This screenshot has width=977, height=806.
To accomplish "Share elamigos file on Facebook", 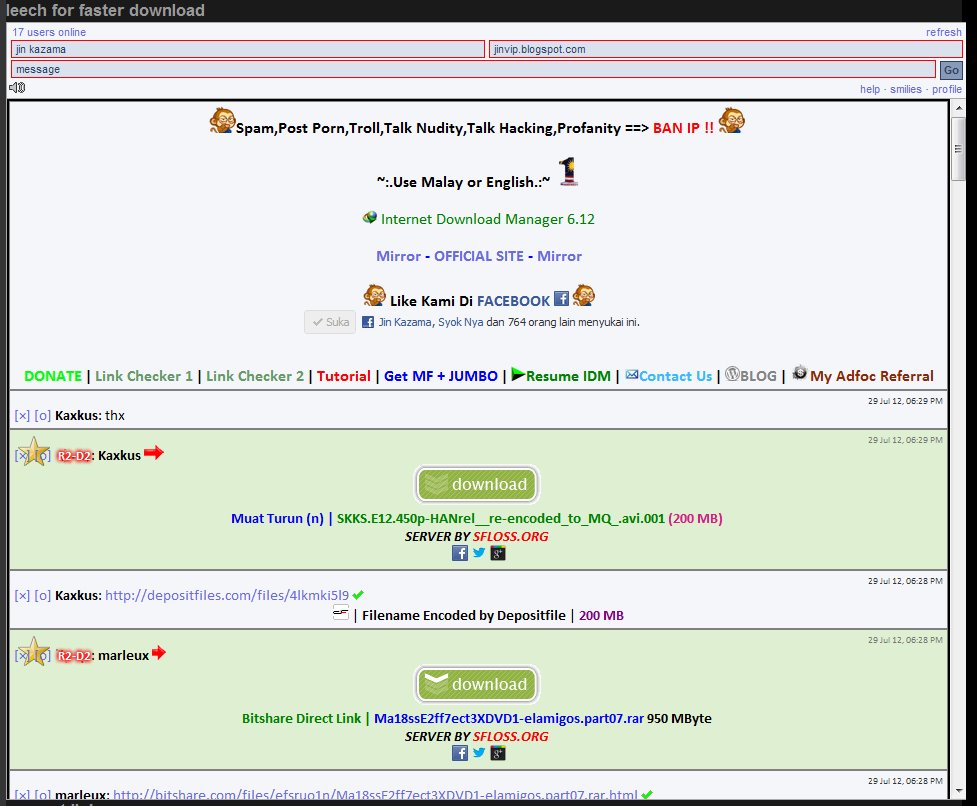I will pyautogui.click(x=460, y=753).
